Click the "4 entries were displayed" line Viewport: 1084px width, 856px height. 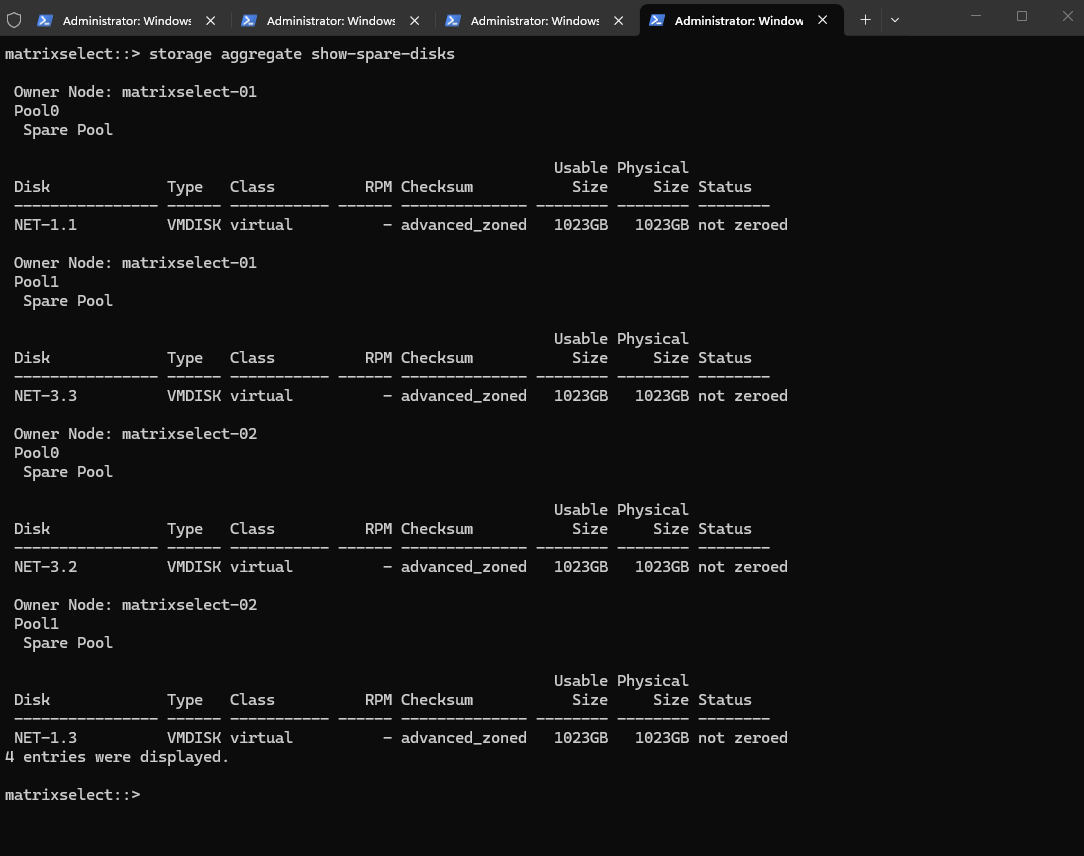point(117,757)
